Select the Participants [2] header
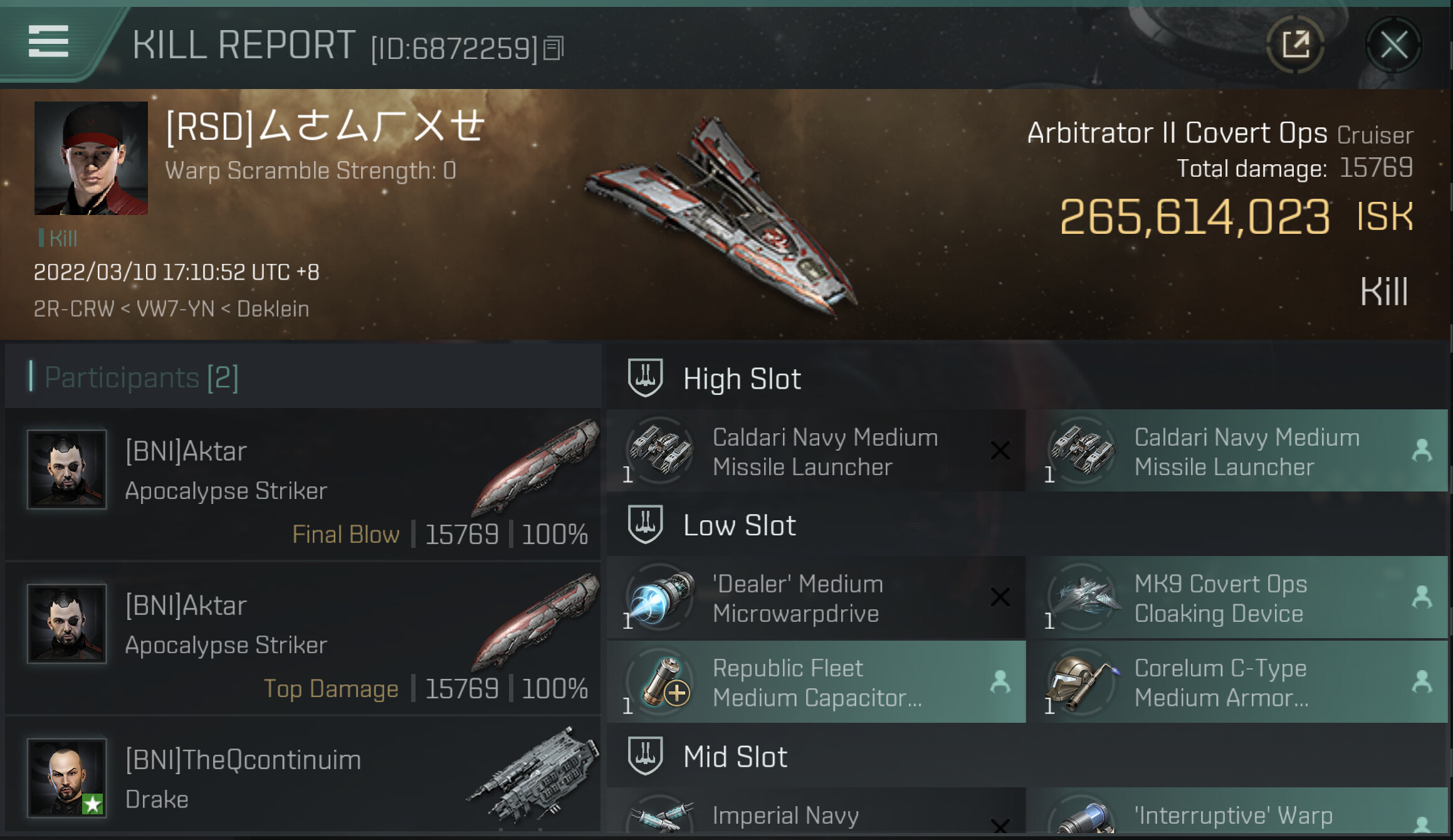 click(142, 377)
